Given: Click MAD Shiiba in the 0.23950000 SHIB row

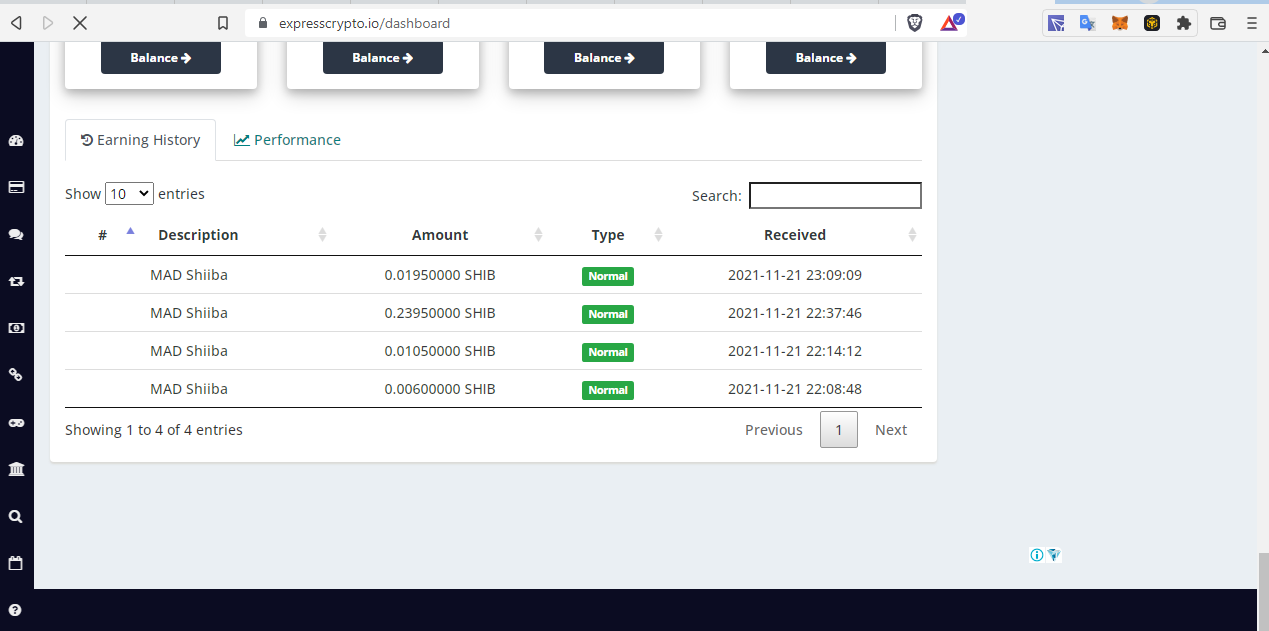Looking at the screenshot, I should coord(189,313).
